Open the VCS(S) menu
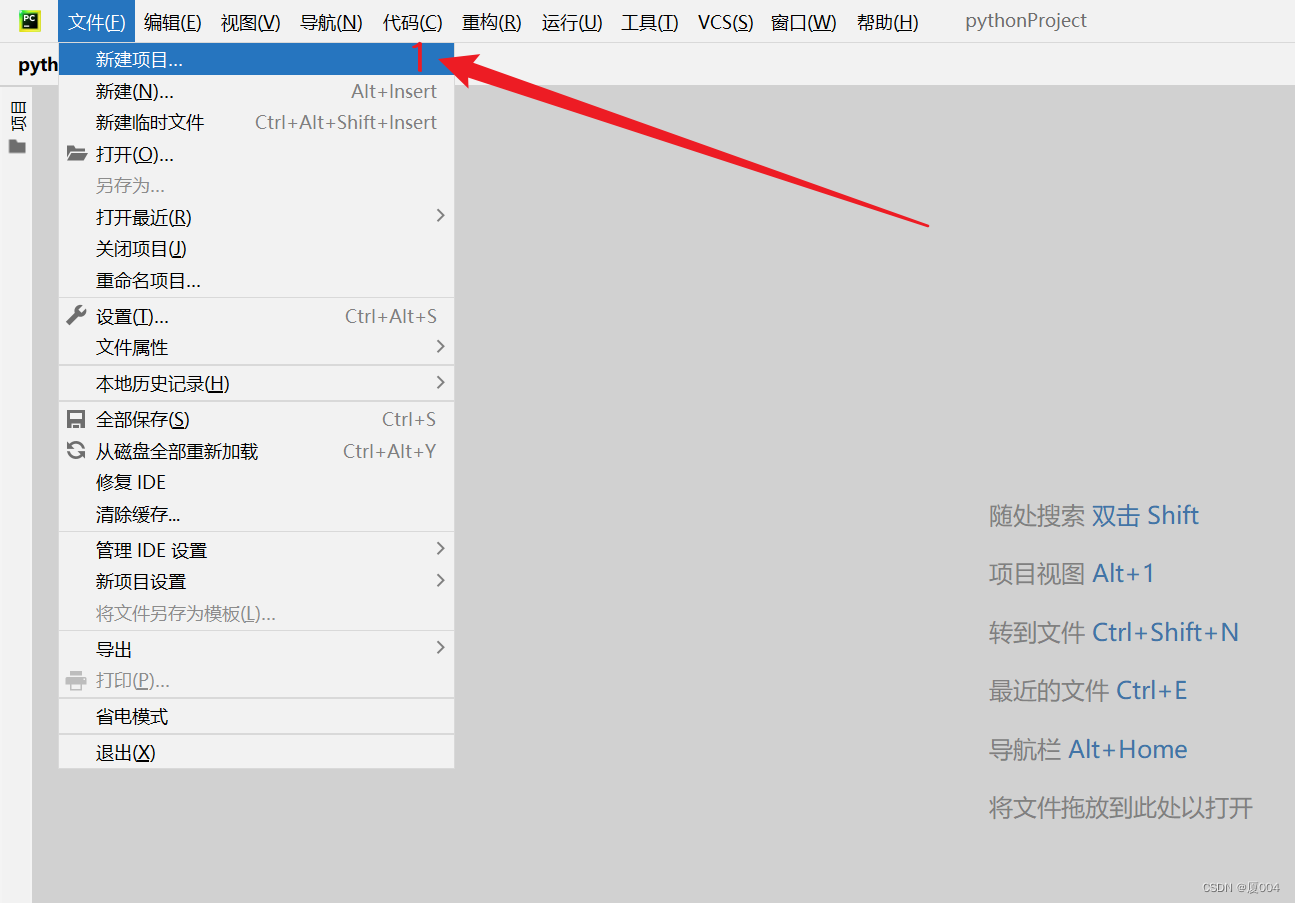 (725, 22)
